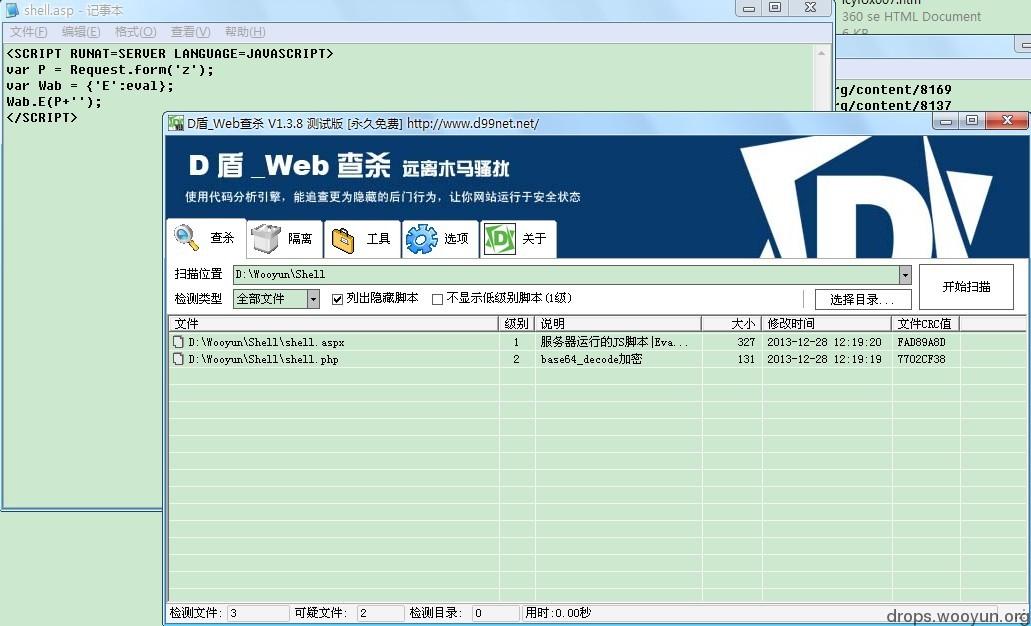
Task: Click the 选择目录... browse button
Action: click(x=863, y=300)
